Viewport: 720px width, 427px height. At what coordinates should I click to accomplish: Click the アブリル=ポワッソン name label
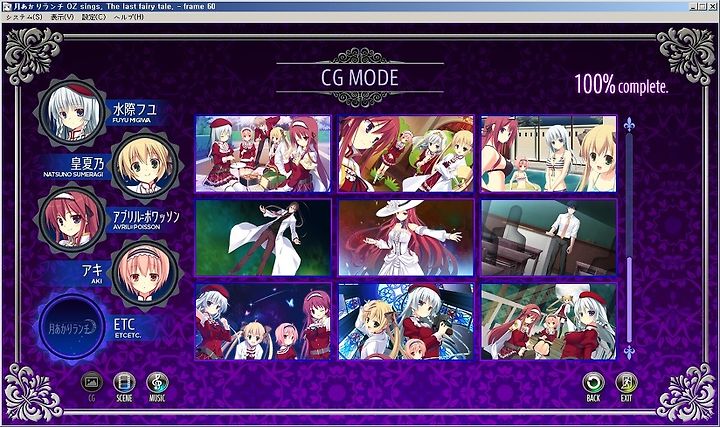[x=146, y=216]
